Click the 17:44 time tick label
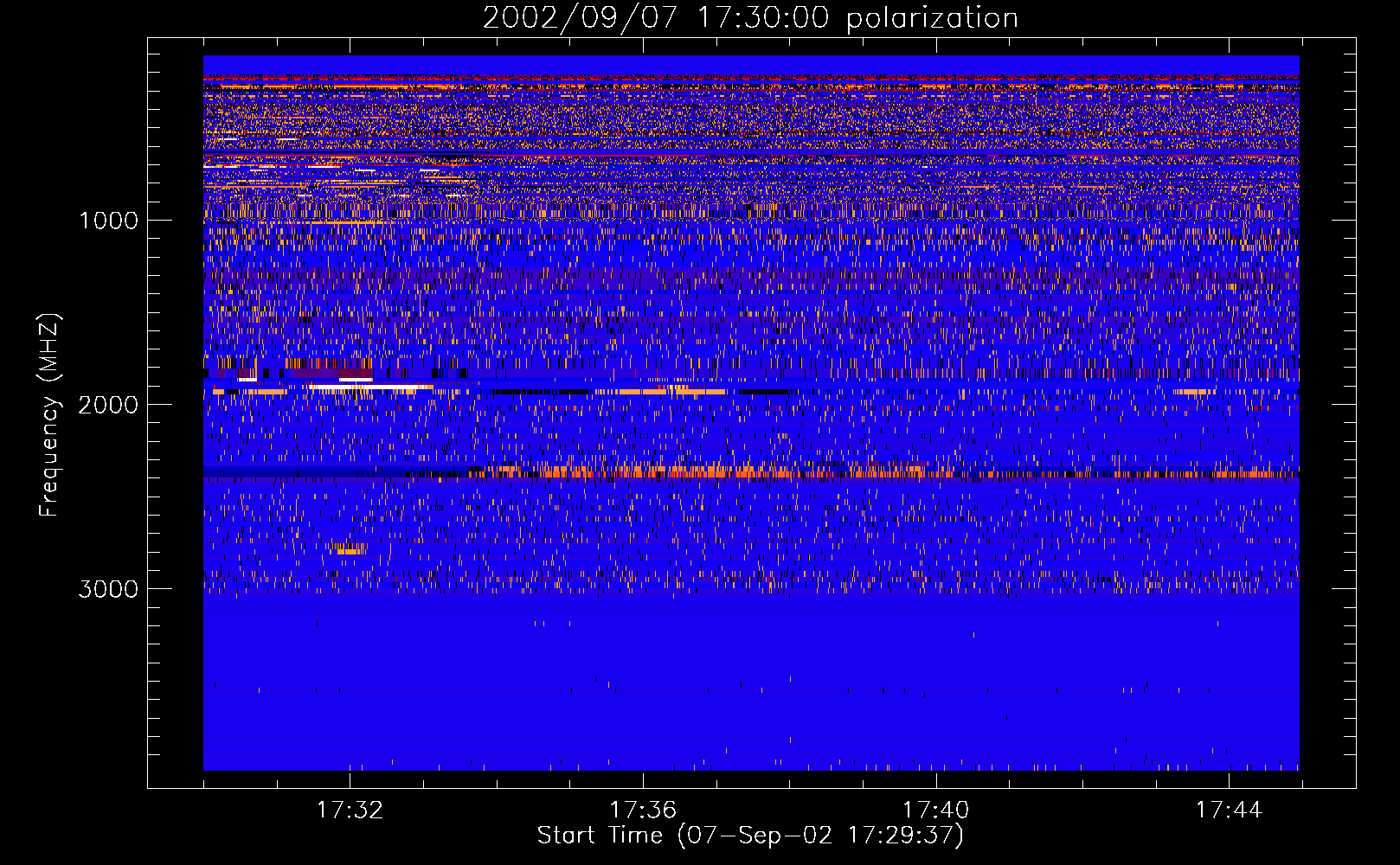 coord(1229,810)
